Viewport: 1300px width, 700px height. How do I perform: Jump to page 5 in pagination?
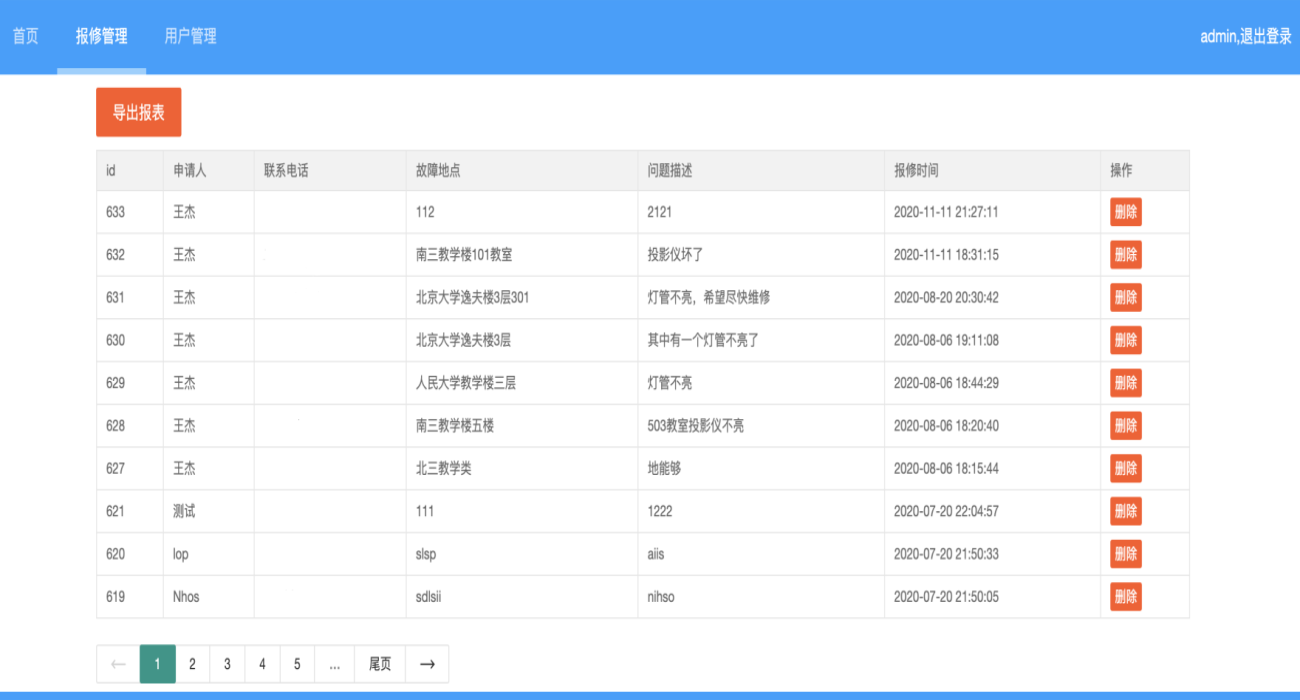pyautogui.click(x=297, y=664)
